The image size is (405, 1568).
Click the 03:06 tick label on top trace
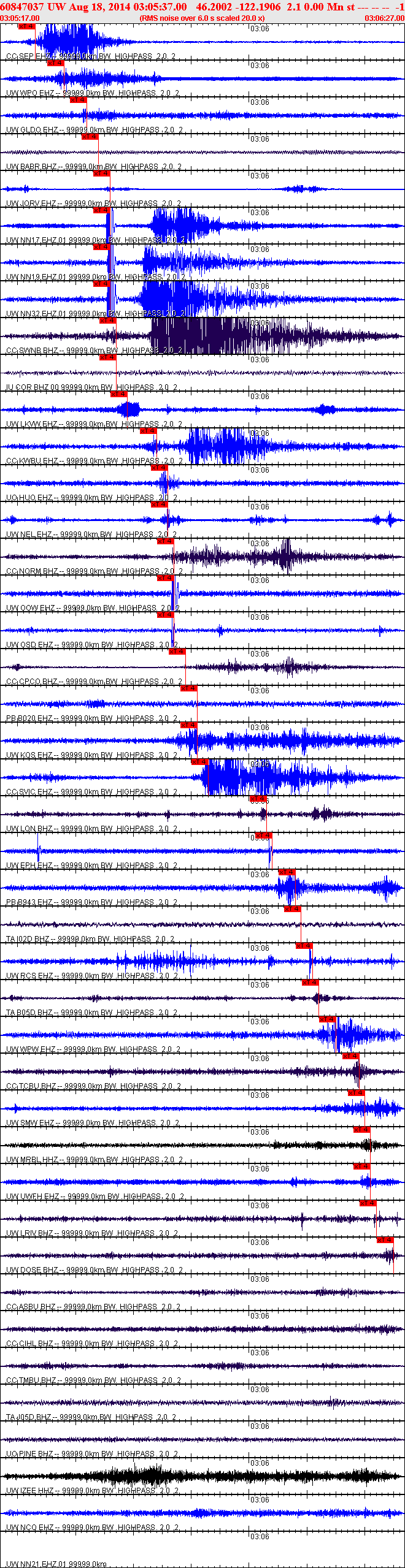click(x=260, y=29)
